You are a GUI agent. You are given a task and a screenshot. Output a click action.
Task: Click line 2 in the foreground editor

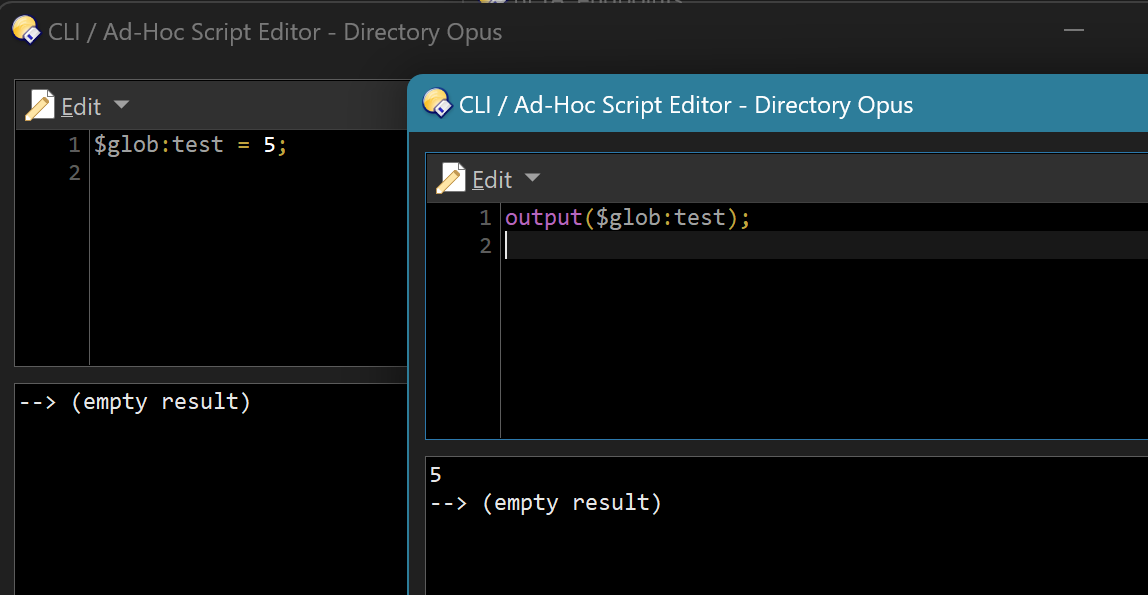click(x=800, y=245)
